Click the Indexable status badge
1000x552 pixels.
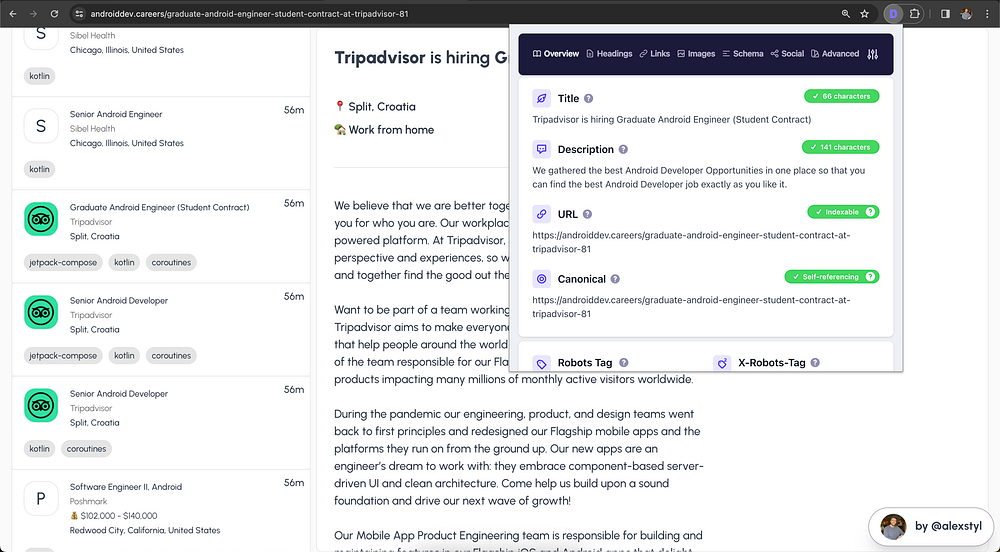(843, 212)
